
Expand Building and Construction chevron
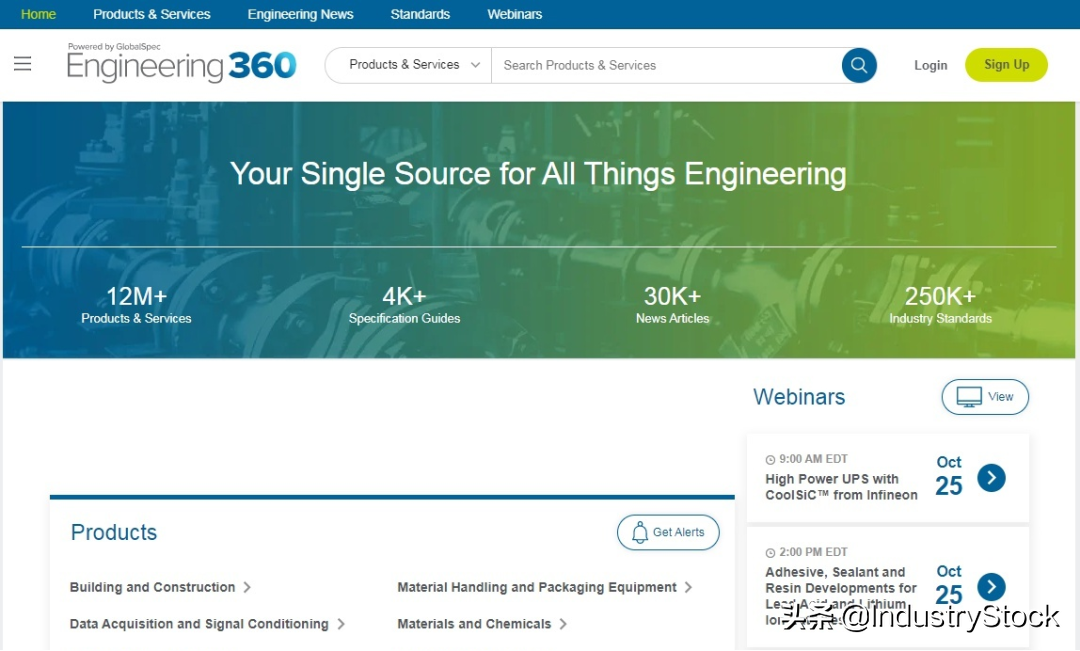pos(247,588)
